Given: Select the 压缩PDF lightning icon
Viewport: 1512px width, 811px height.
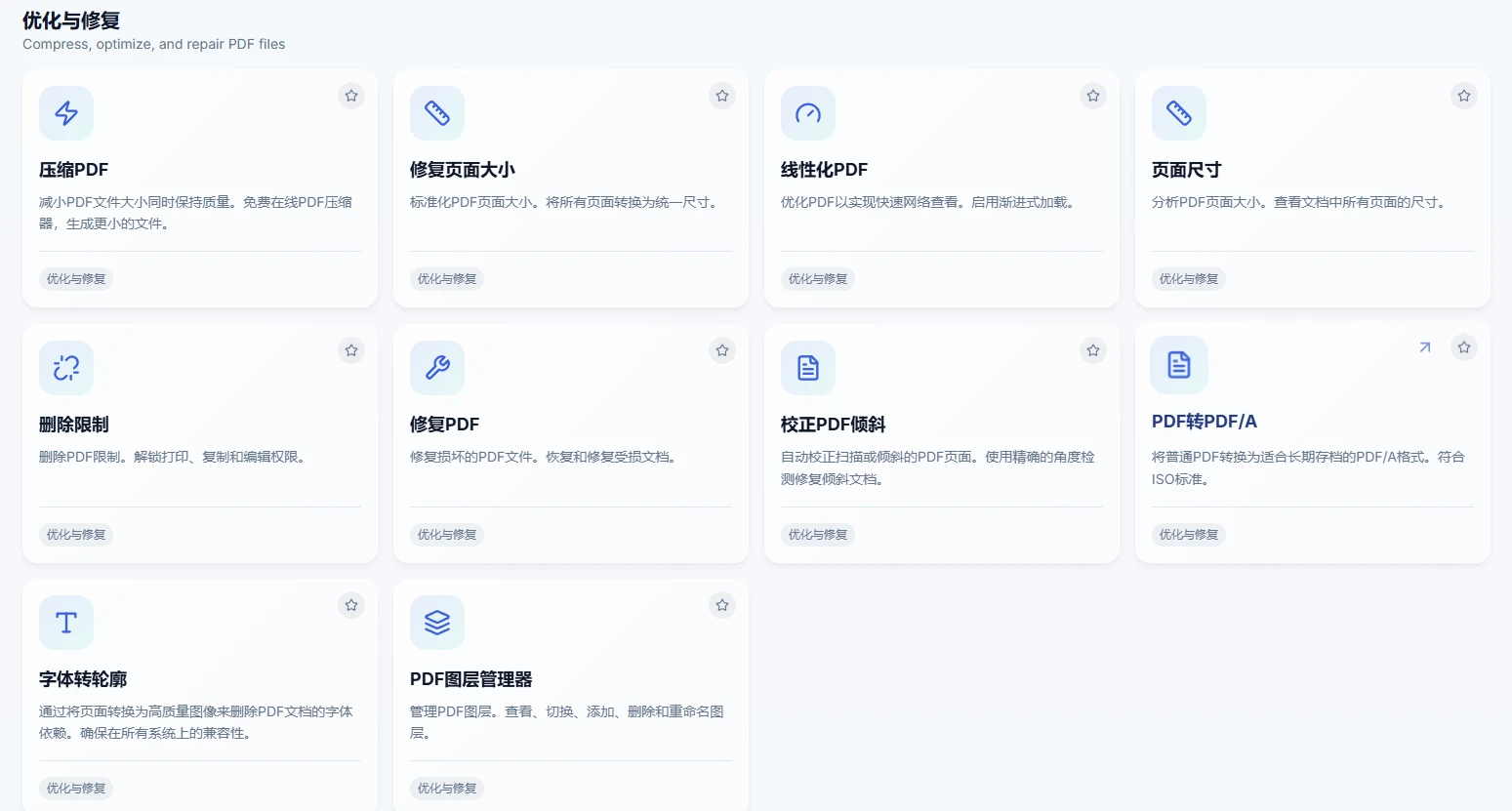Looking at the screenshot, I should 65,113.
